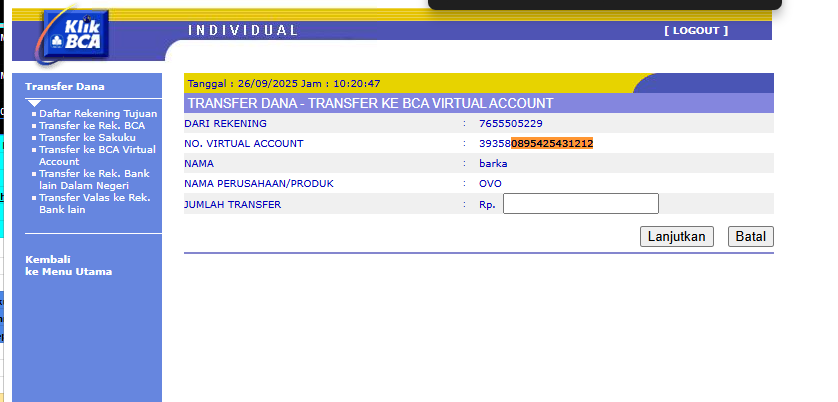Click the NO. VIRTUAL ACCOUNT label
The width and height of the screenshot is (838, 402).
pyautogui.click(x=244, y=143)
